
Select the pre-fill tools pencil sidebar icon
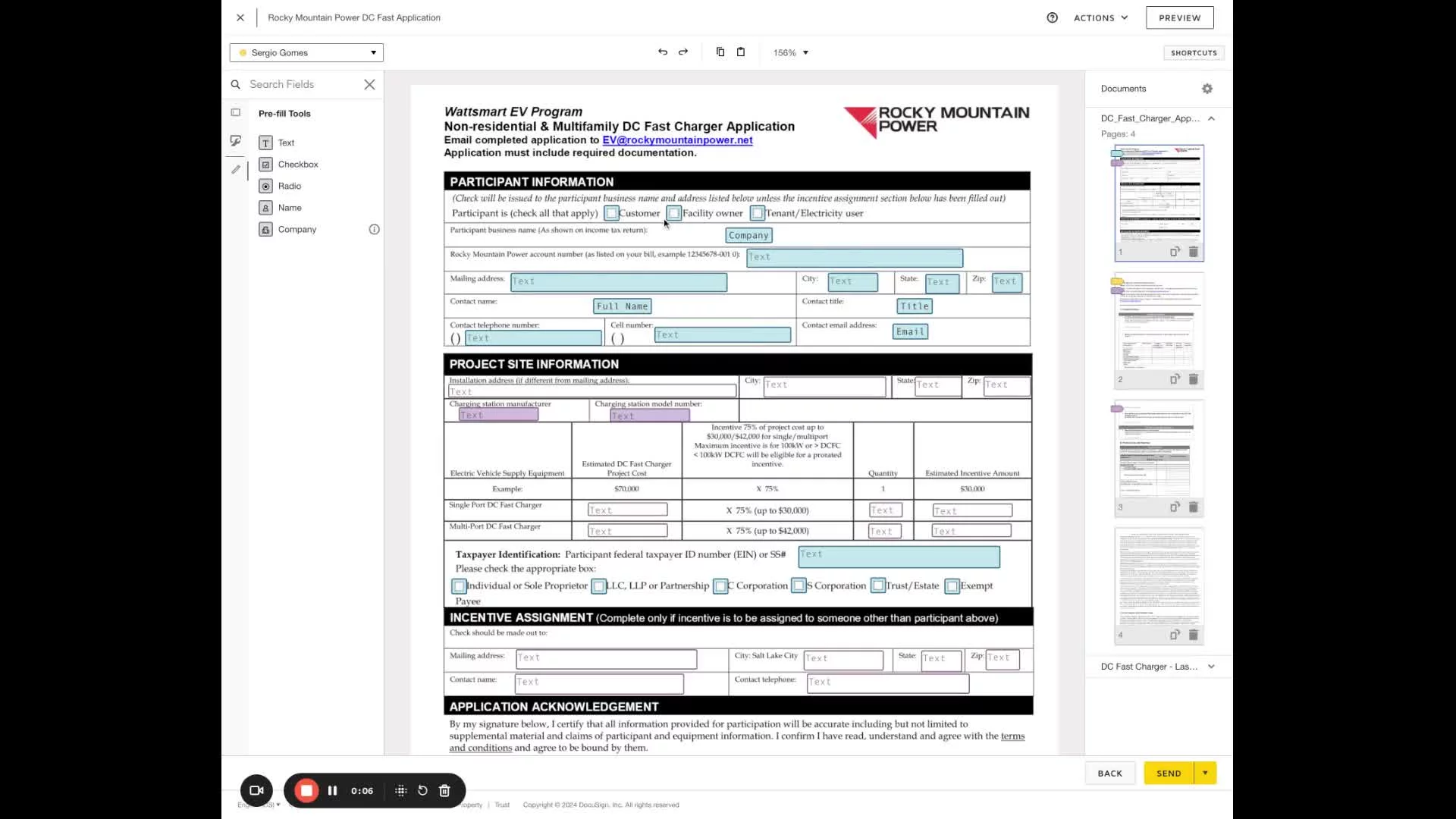[236, 170]
